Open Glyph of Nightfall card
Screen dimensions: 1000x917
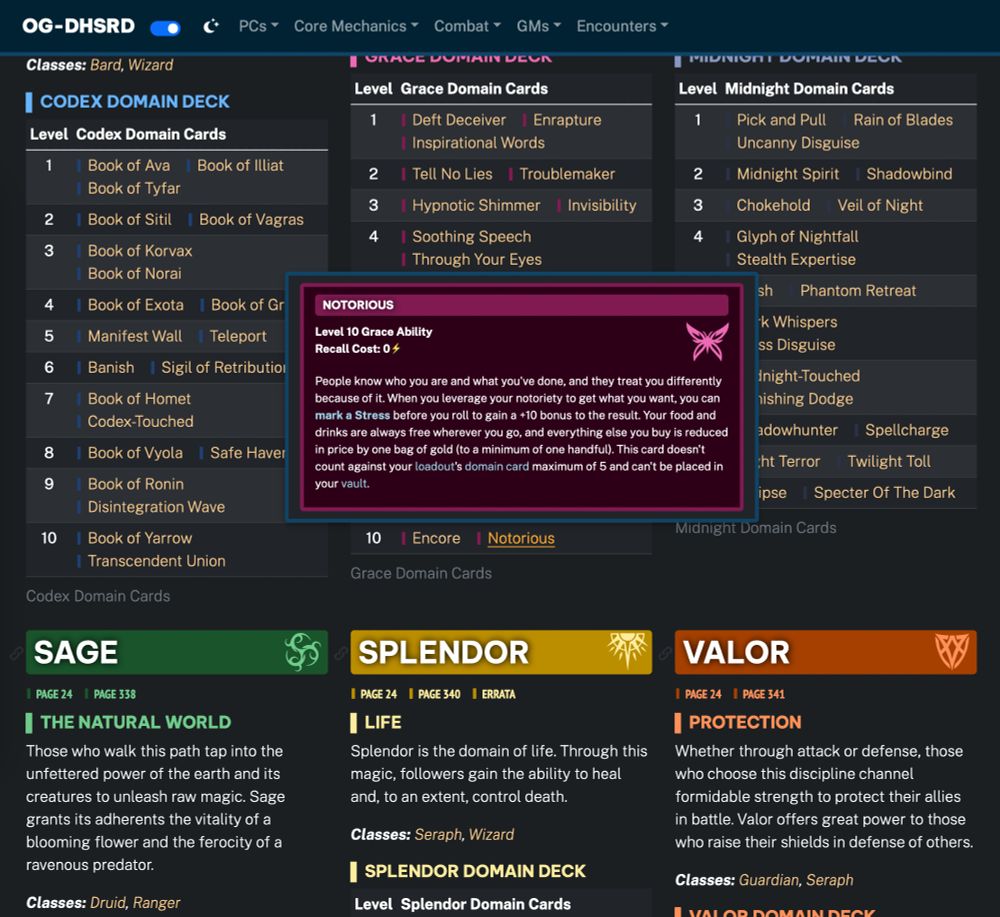pos(797,237)
